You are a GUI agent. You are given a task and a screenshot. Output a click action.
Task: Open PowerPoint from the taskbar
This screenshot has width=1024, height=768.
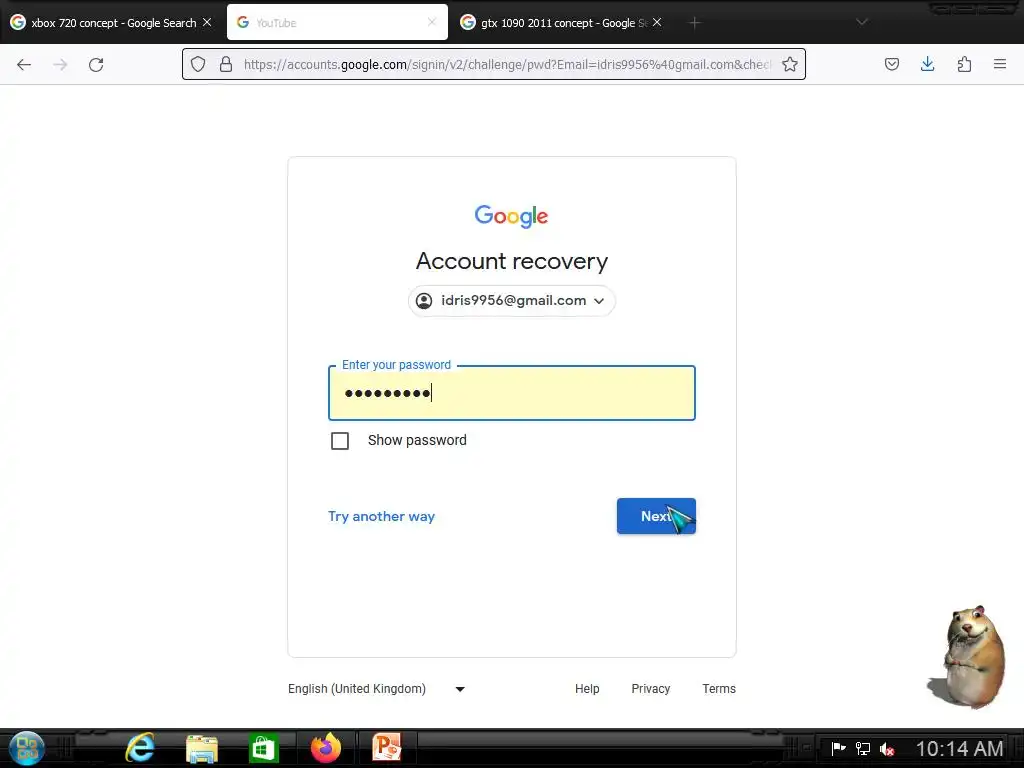(x=387, y=747)
